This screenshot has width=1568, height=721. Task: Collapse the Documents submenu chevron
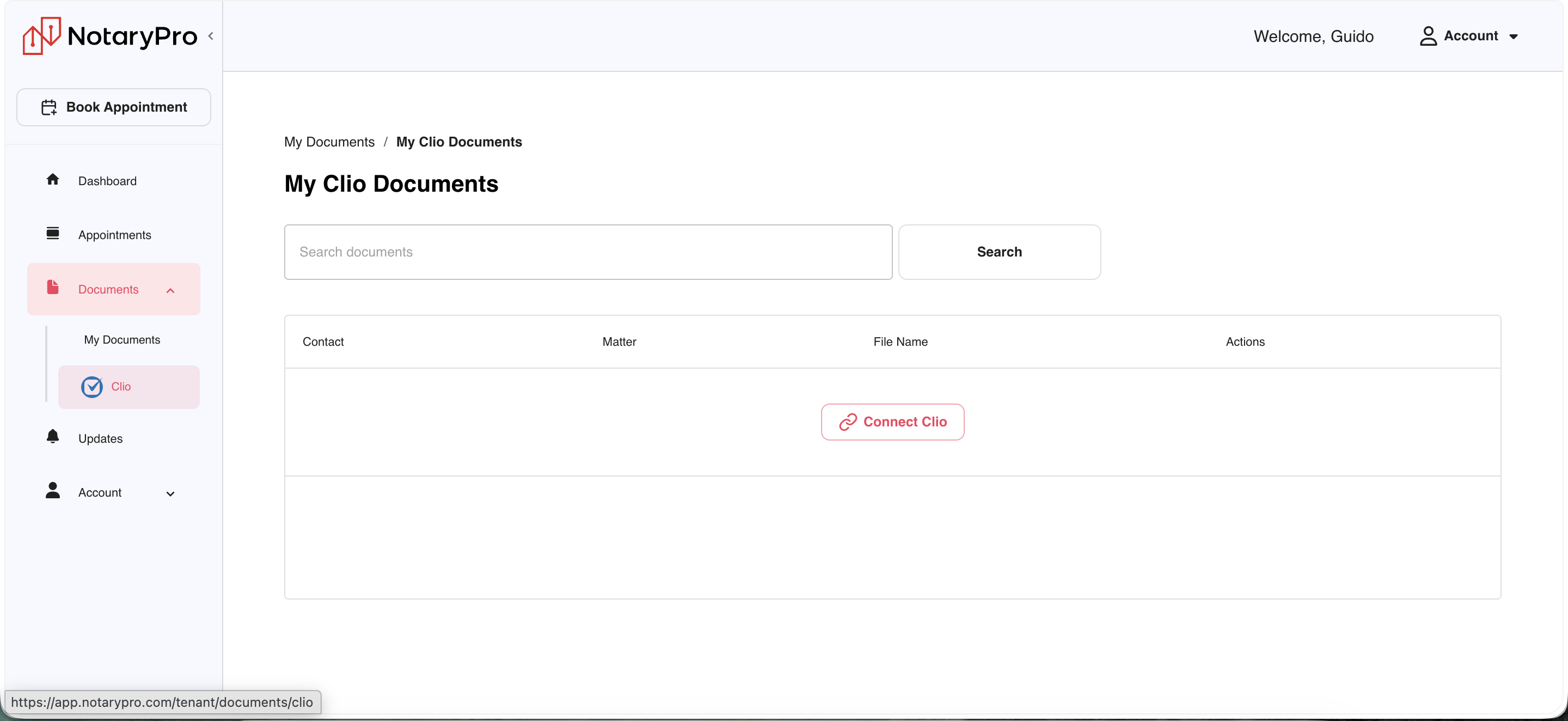pos(170,290)
